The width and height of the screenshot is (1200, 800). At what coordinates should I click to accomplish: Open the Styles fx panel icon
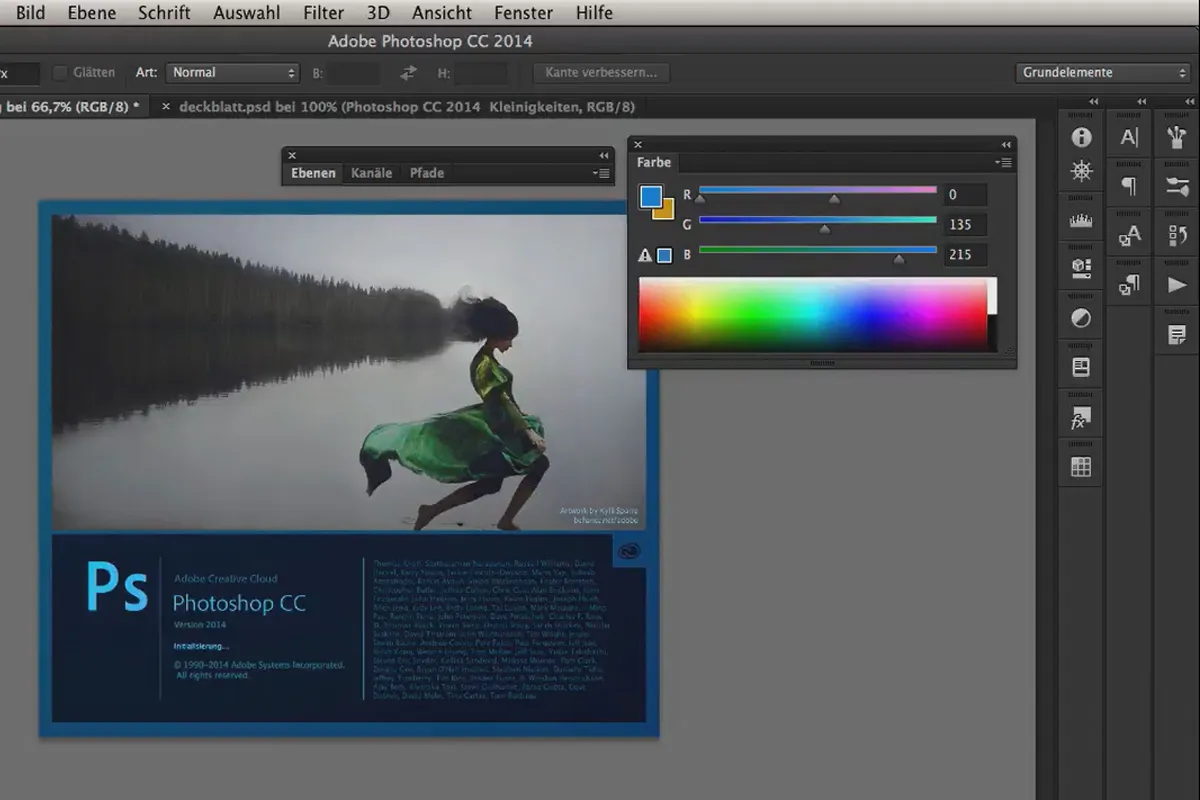coord(1081,418)
